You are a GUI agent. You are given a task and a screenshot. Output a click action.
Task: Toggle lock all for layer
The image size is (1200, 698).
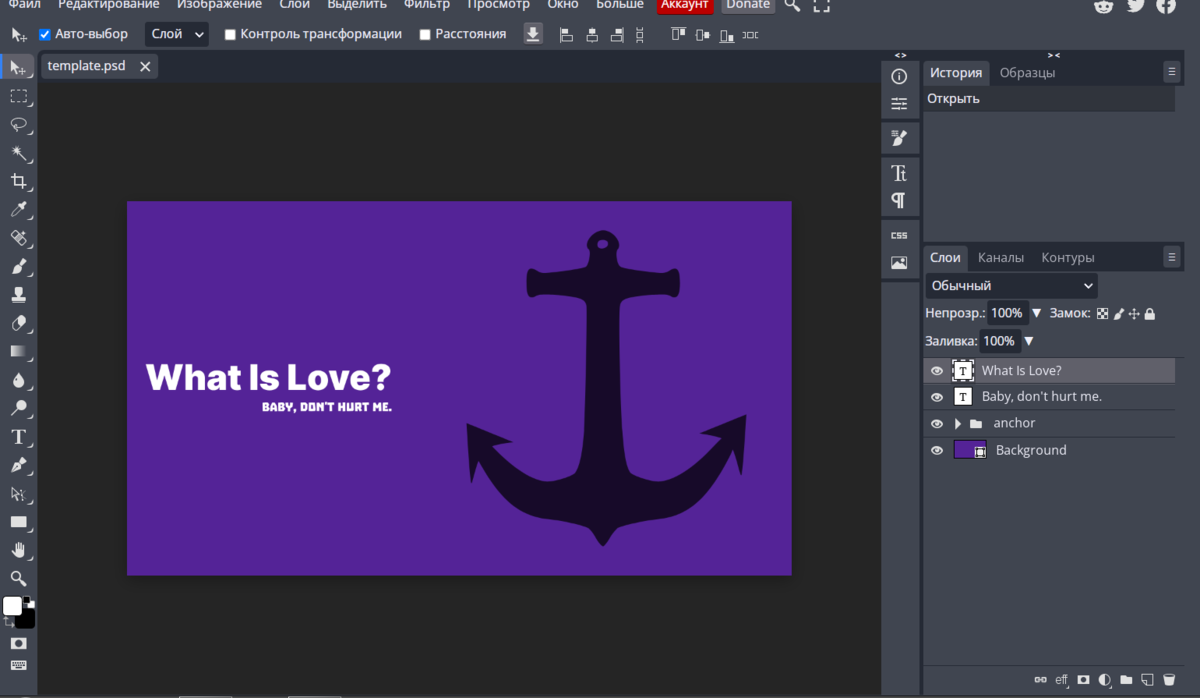click(1150, 313)
